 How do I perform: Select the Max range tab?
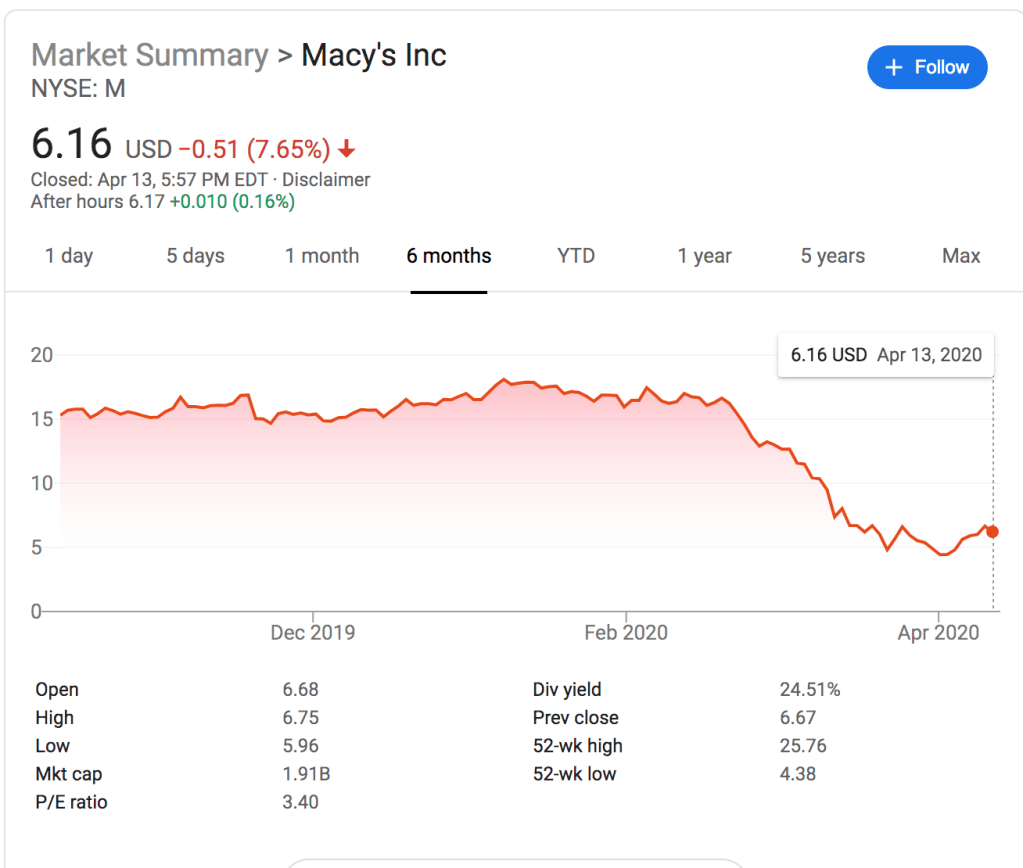point(961,256)
